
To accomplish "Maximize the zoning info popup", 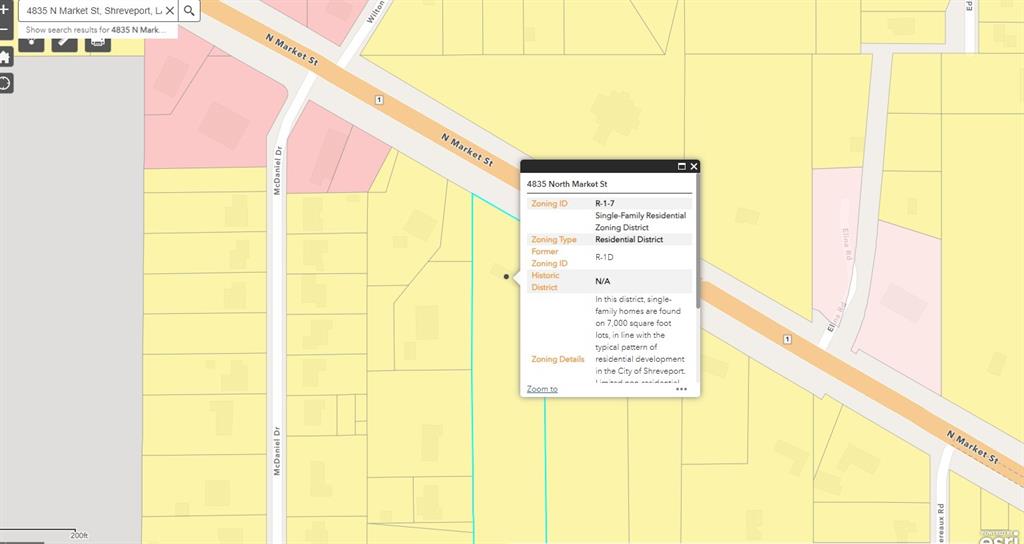I will (681, 167).
